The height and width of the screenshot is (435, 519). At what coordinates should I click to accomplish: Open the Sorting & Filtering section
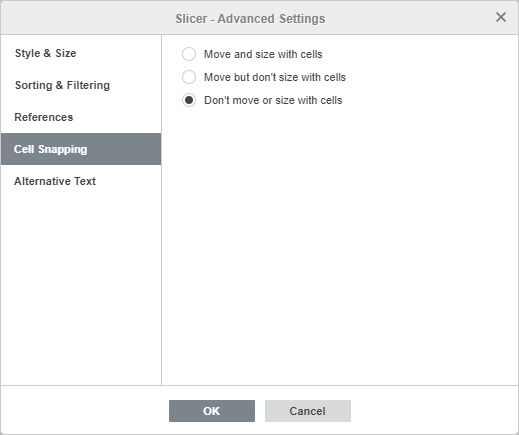[81, 85]
